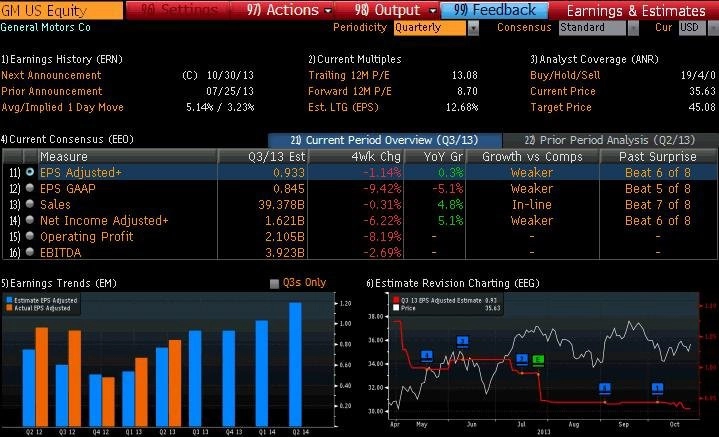Click the tall blue Q2 14 estimate bar
Viewport: 719px width, 437px height.
click(295, 364)
